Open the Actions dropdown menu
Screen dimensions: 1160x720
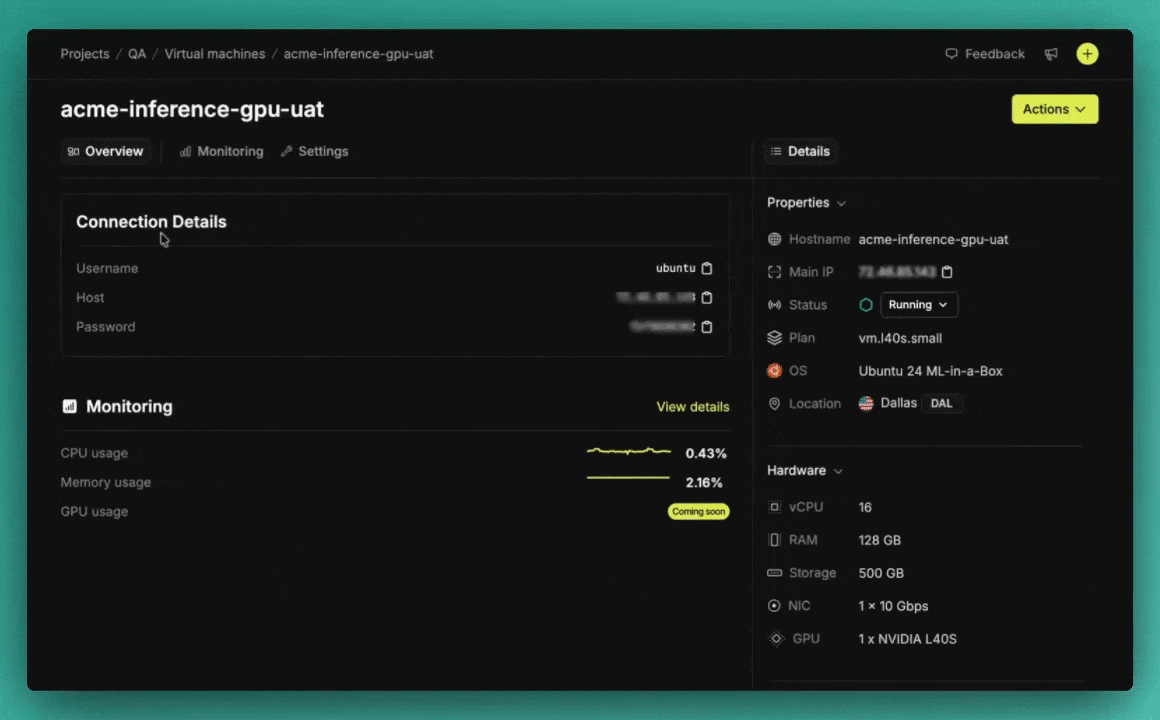pos(1054,109)
